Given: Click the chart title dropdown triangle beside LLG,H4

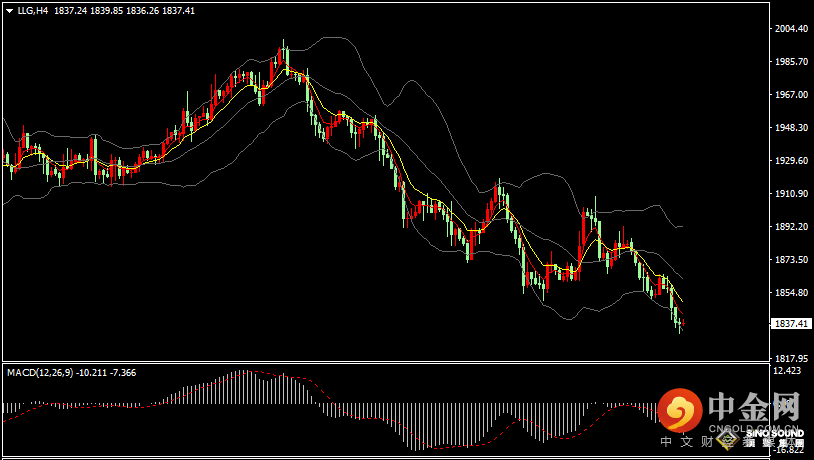Looking at the screenshot, I should pyautogui.click(x=9, y=11).
